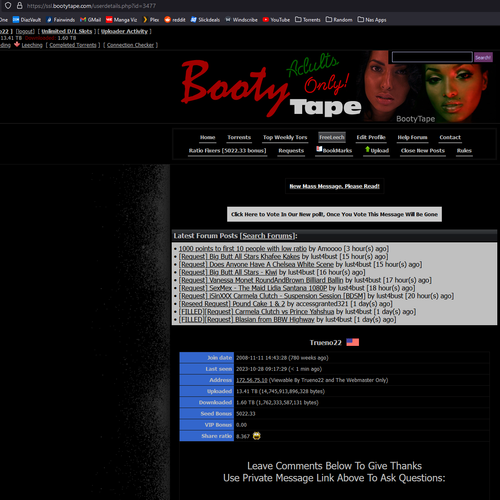Click Close New Posts in the nav
The width and height of the screenshot is (500, 500).
[x=423, y=151]
